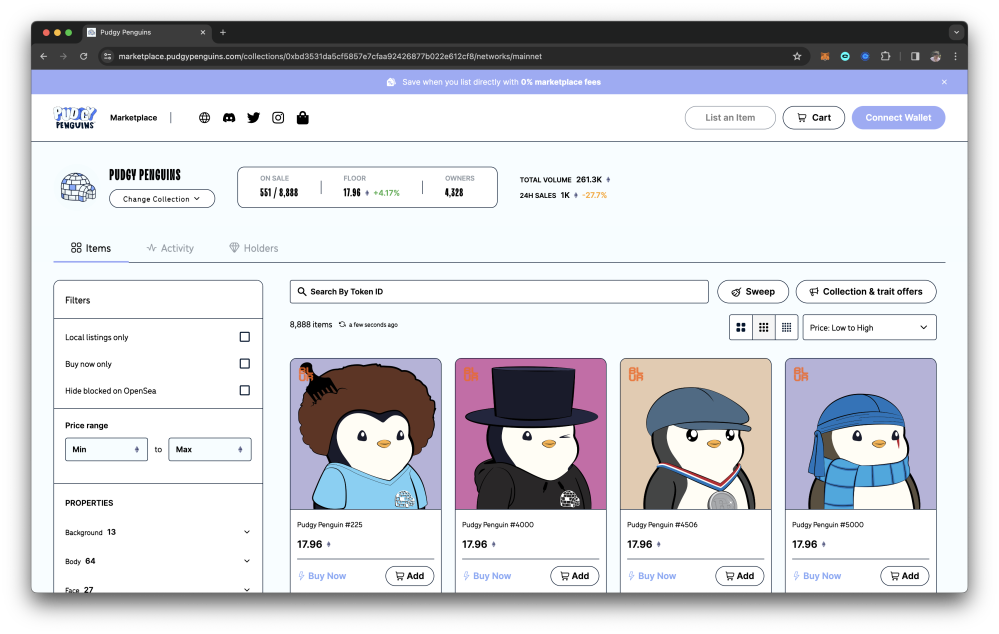Add Pudgy Penguin #4000 to cart
The image size is (999, 634).
pos(575,576)
